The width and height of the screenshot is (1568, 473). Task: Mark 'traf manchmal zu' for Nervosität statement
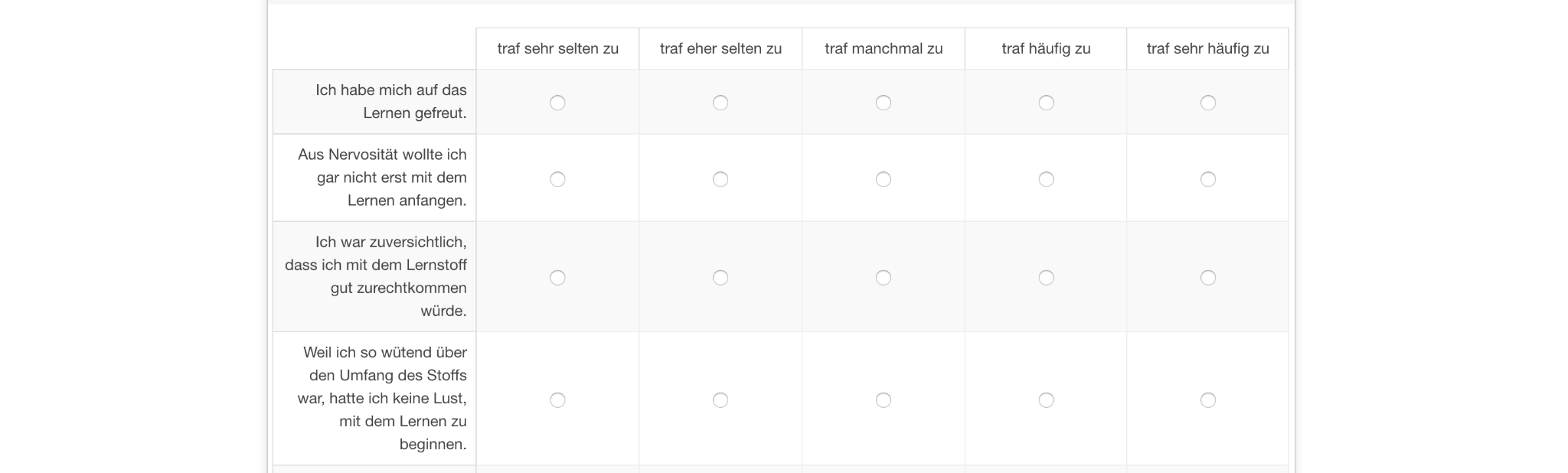884,179
